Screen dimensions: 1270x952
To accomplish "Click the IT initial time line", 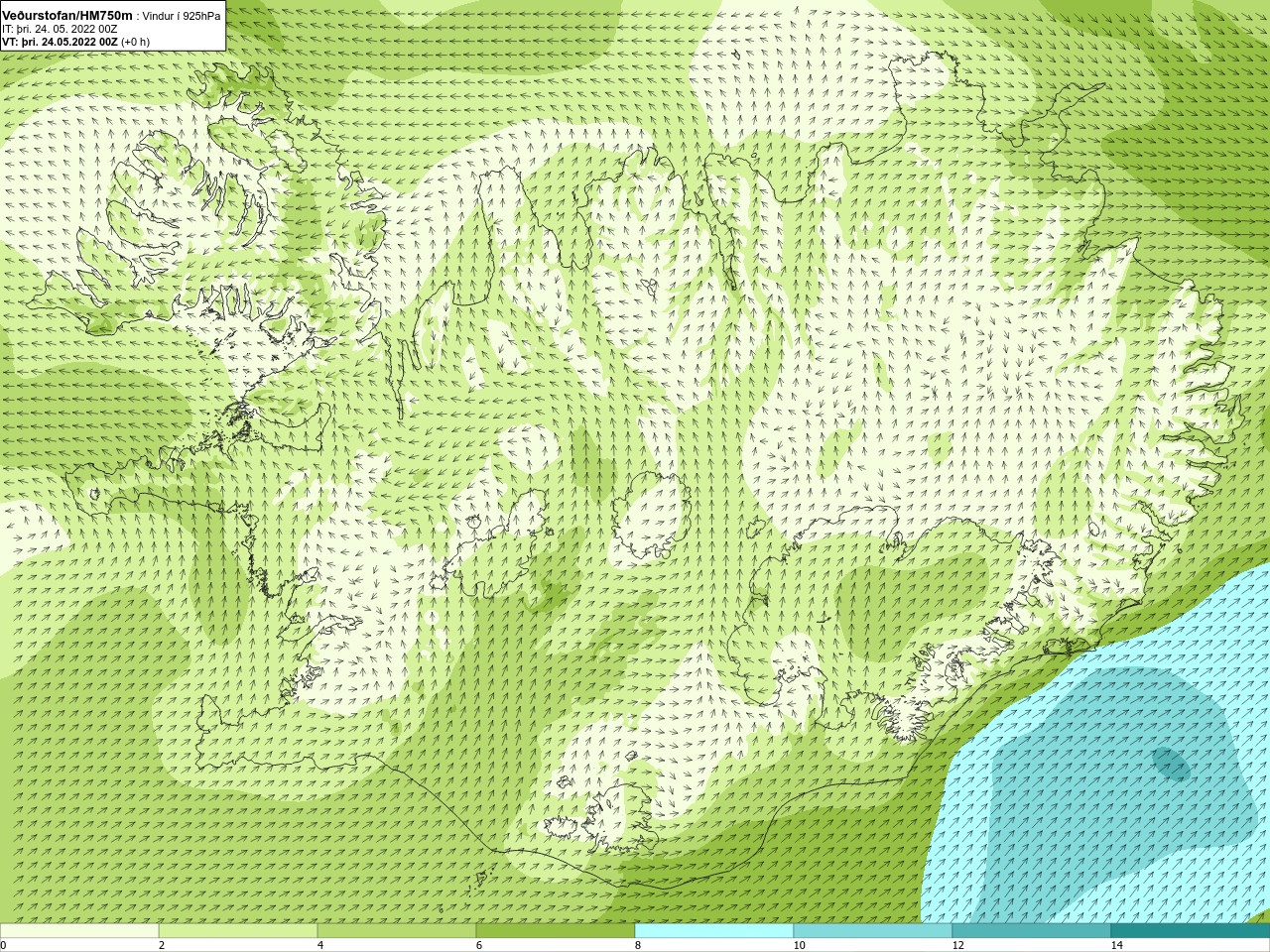I will point(60,29).
